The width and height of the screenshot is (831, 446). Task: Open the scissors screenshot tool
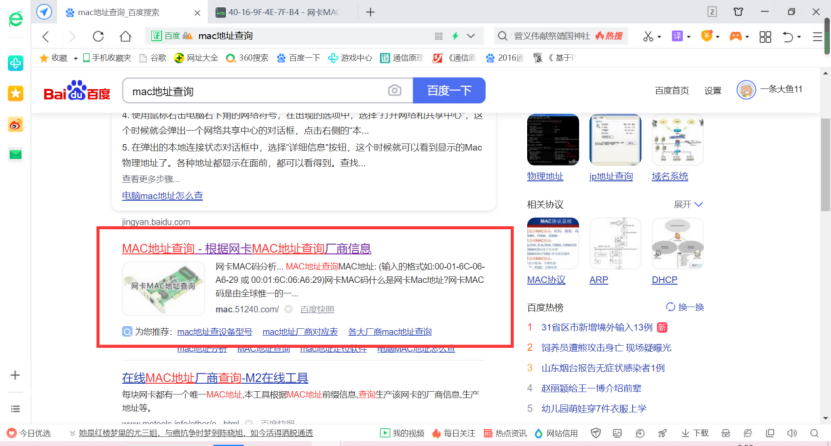[x=648, y=36]
